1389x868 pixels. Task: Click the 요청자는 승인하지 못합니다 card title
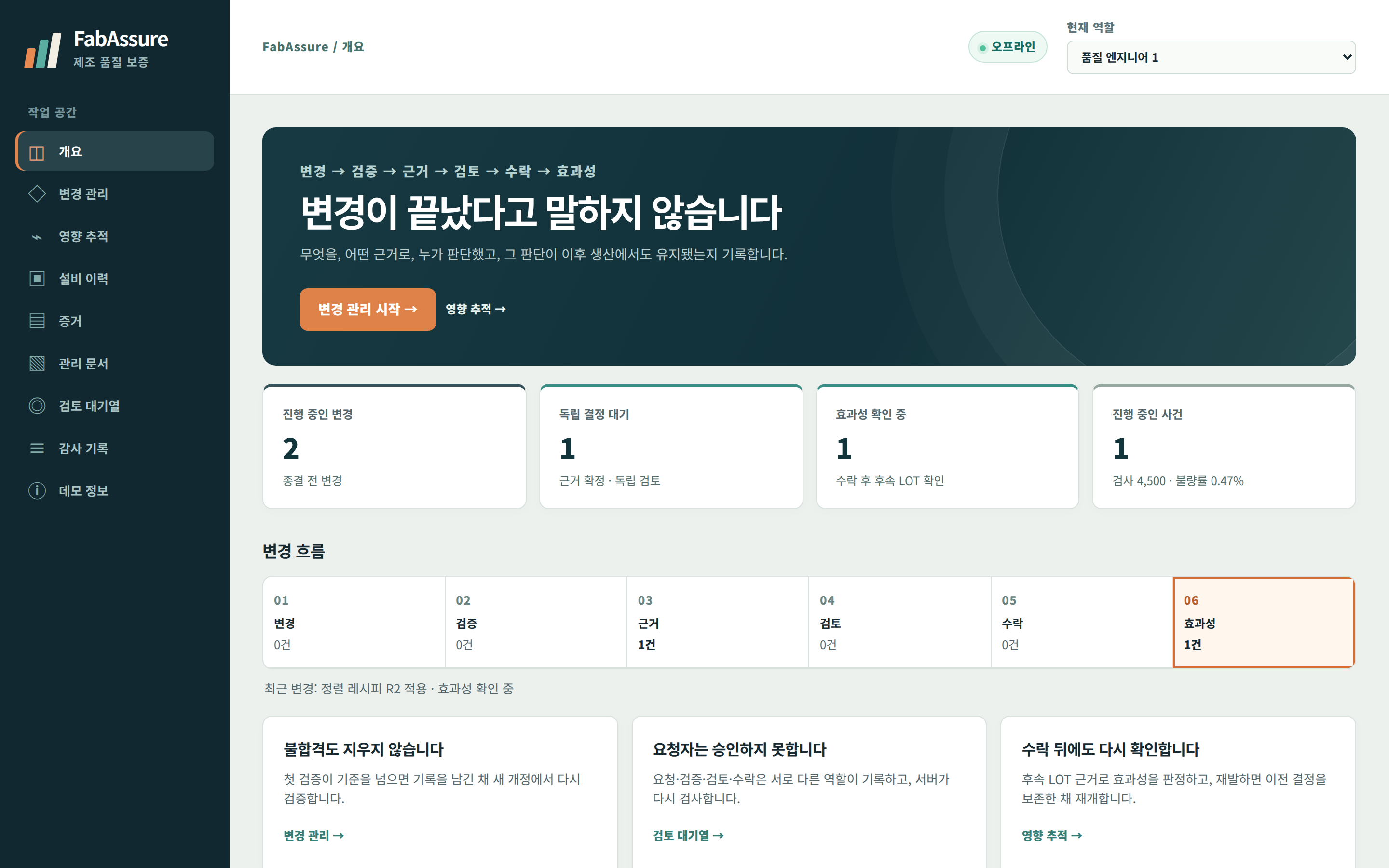click(x=739, y=749)
